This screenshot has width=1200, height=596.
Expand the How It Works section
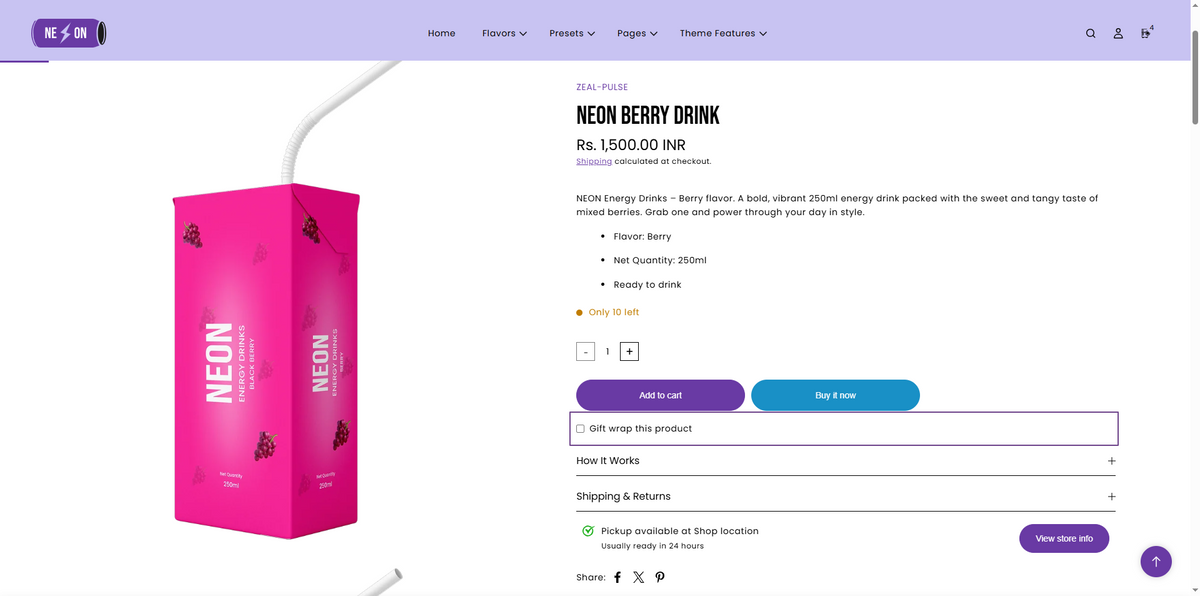click(x=846, y=461)
